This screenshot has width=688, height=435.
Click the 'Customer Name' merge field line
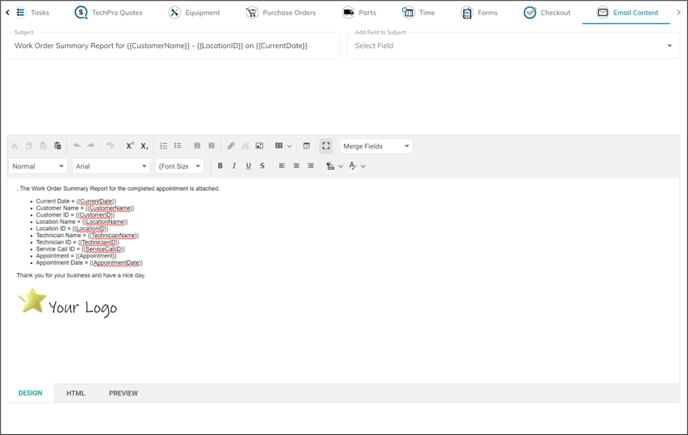tap(85, 208)
